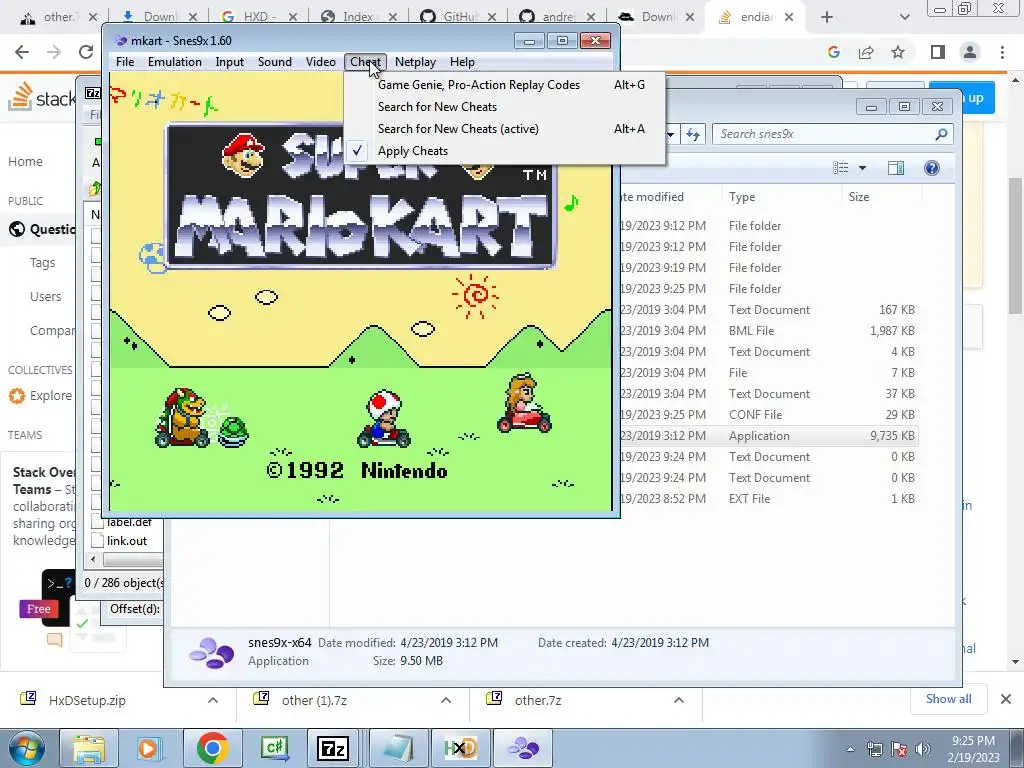
Task: Open the File menu in Snes9x
Action: (x=125, y=62)
